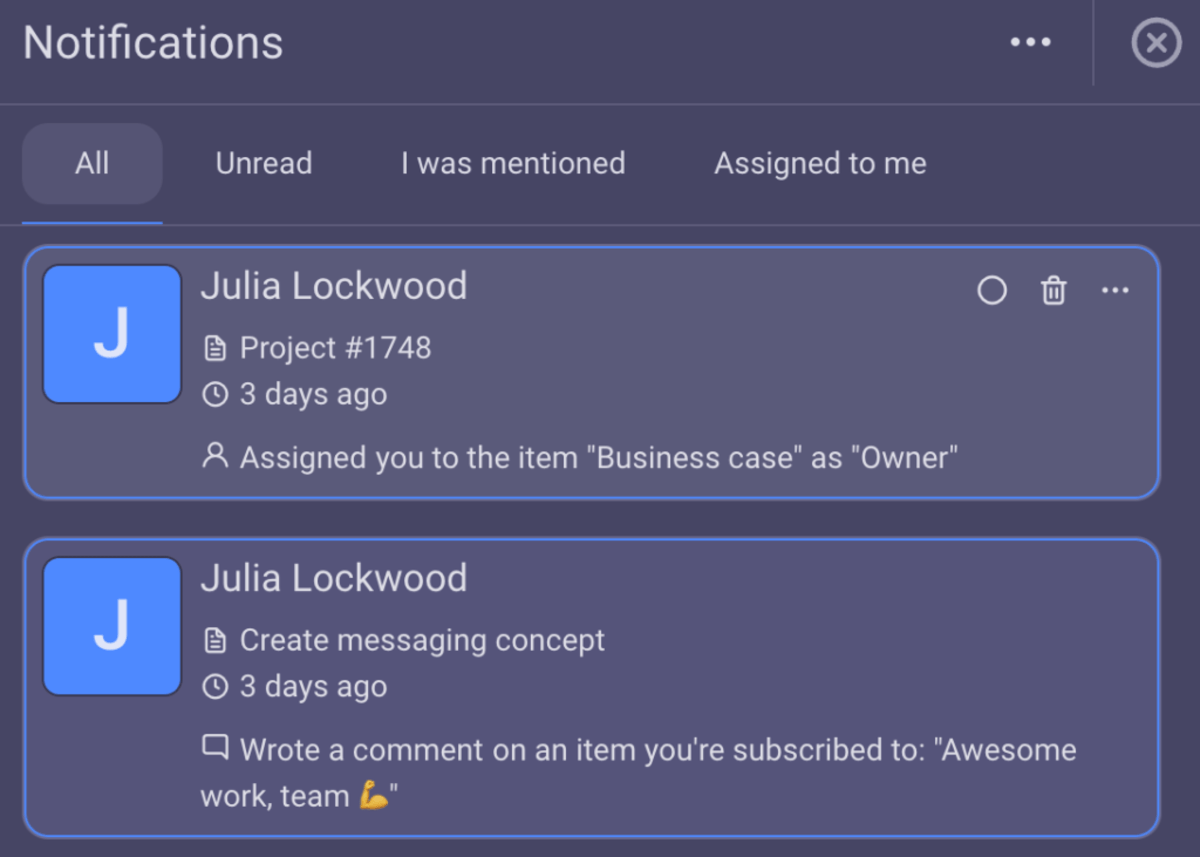The height and width of the screenshot is (857, 1200).
Task: Open the I was mentioned filter
Action: [512, 163]
